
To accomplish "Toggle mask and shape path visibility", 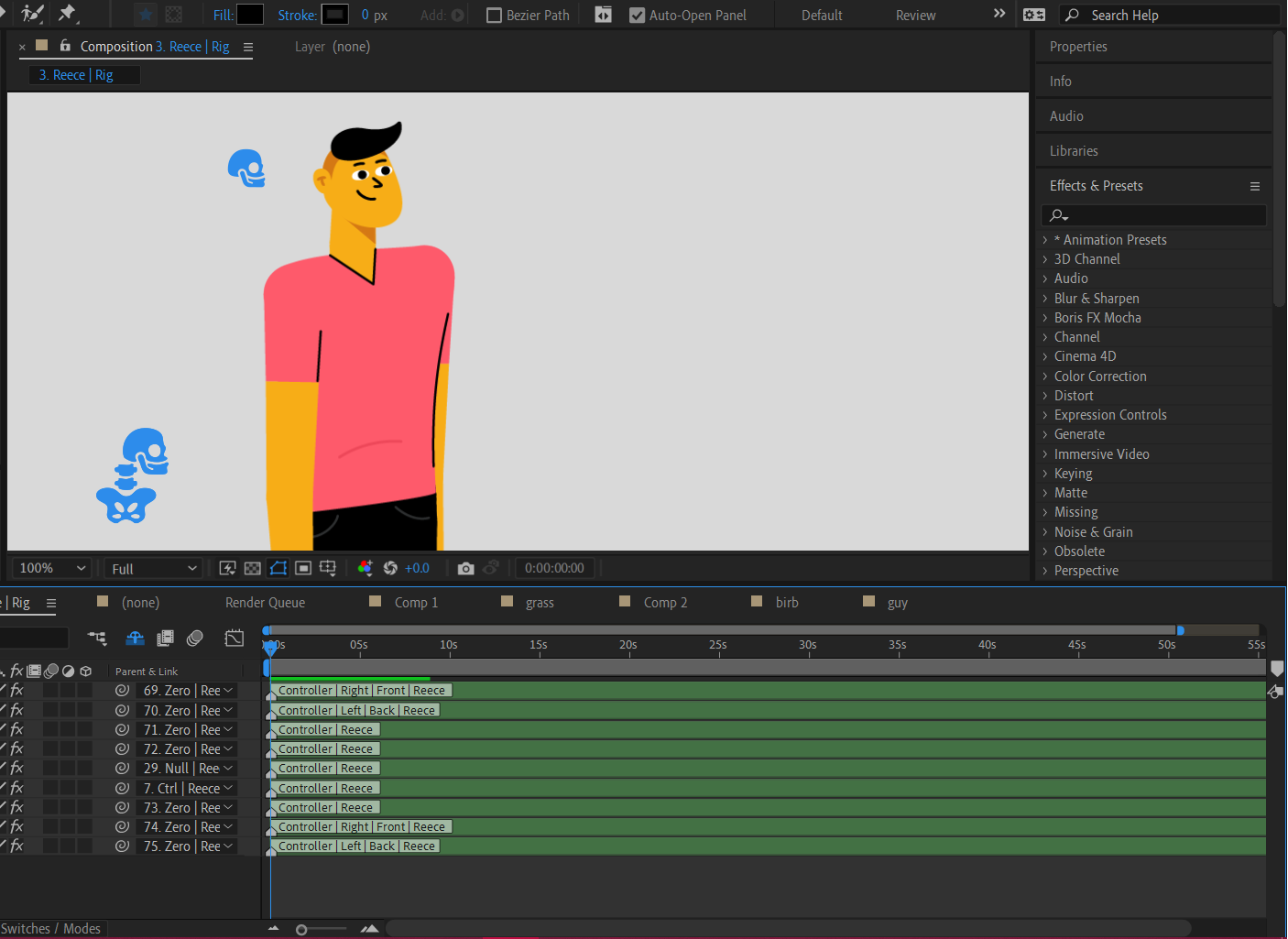I will (278, 568).
